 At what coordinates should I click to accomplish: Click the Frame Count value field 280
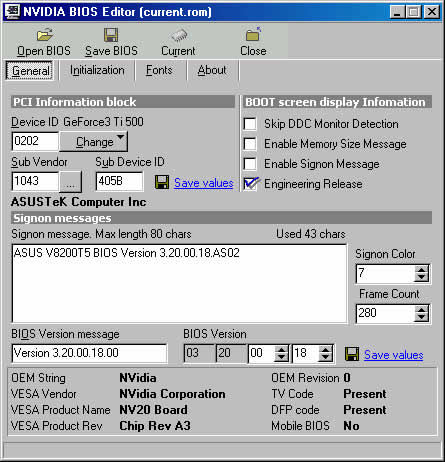point(385,314)
